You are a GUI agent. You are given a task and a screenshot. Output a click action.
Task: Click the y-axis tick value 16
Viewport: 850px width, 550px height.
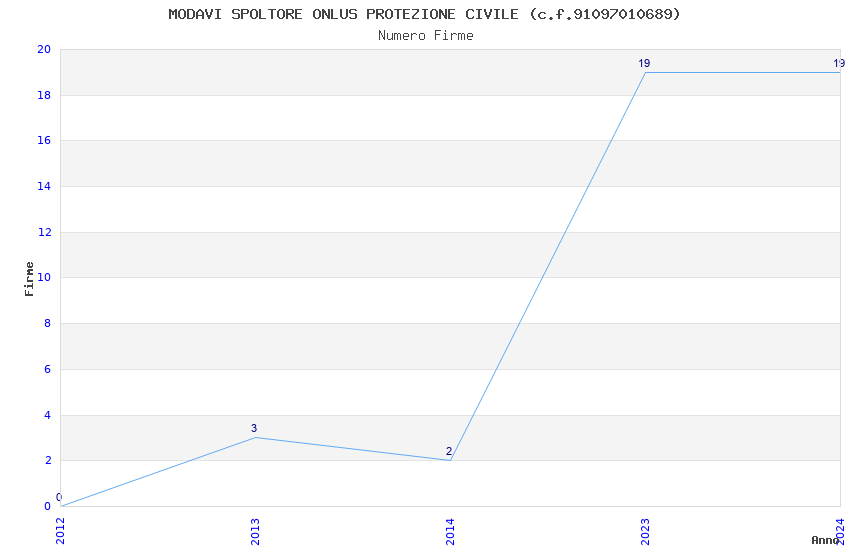pos(44,140)
